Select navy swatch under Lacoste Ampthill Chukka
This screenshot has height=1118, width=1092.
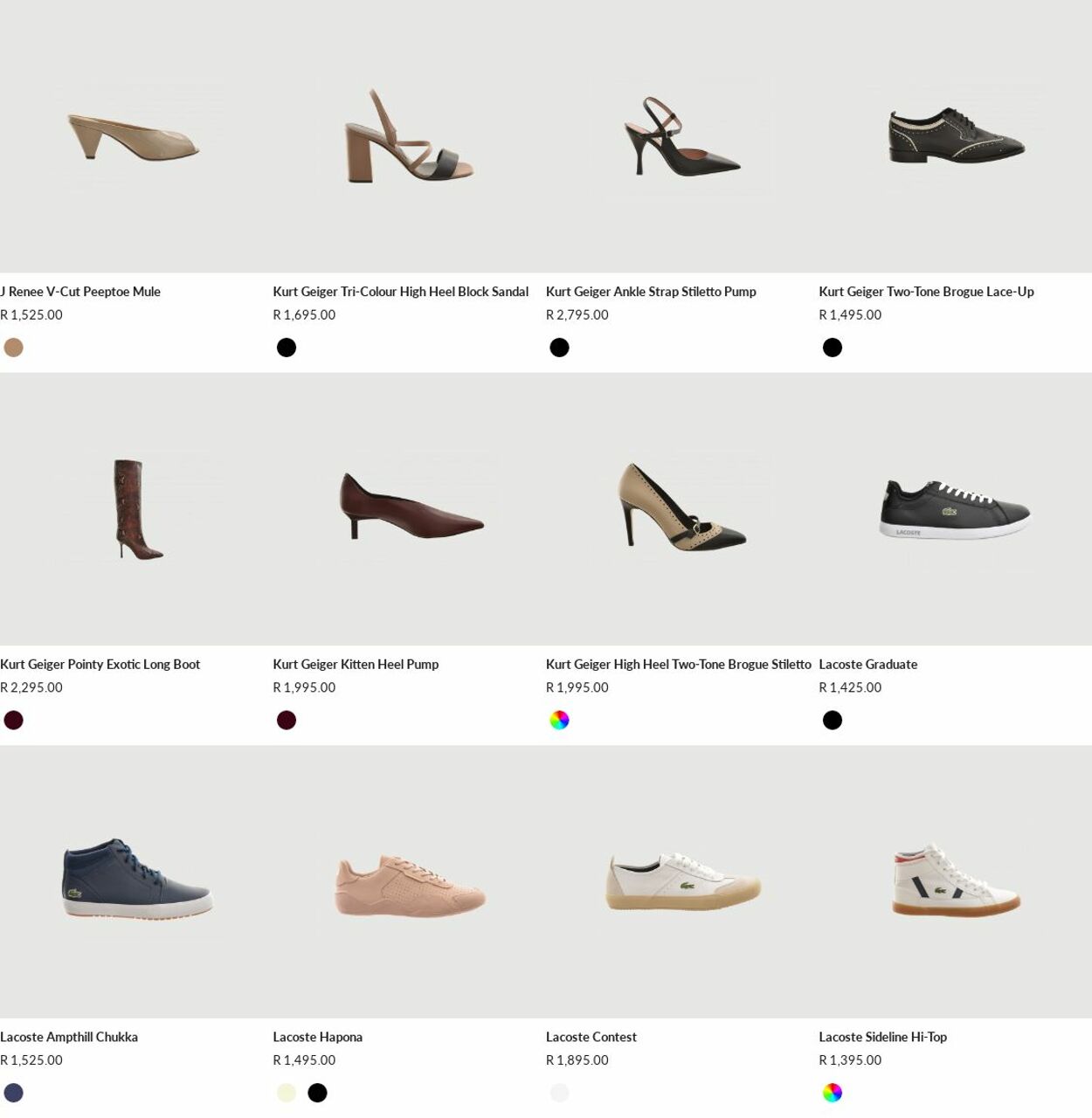[x=13, y=1093]
